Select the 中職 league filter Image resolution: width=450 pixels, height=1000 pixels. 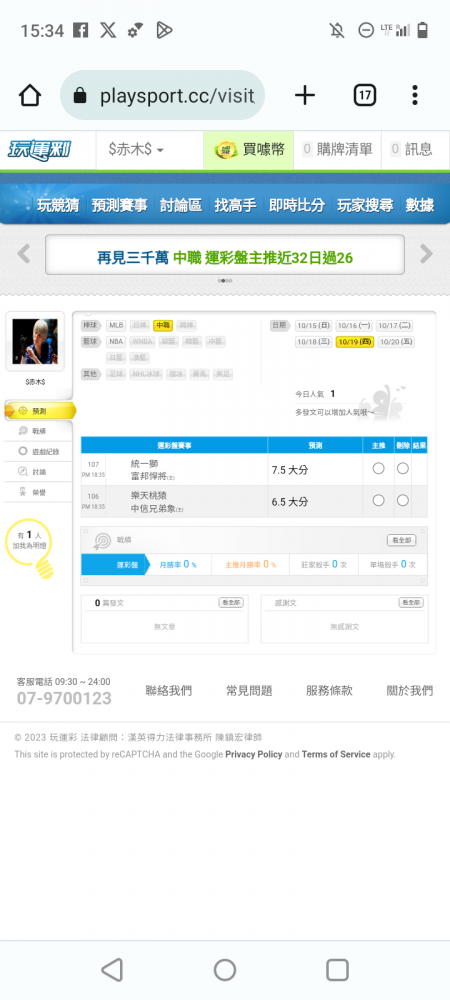[163, 325]
